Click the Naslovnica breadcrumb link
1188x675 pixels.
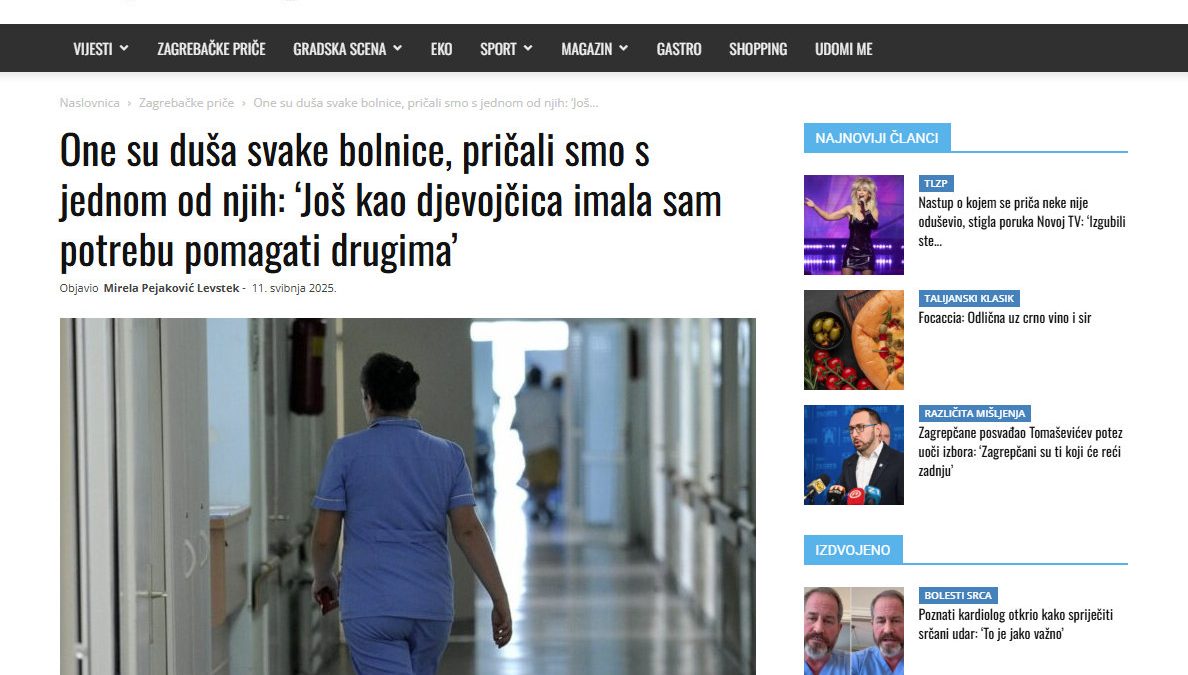tap(89, 103)
